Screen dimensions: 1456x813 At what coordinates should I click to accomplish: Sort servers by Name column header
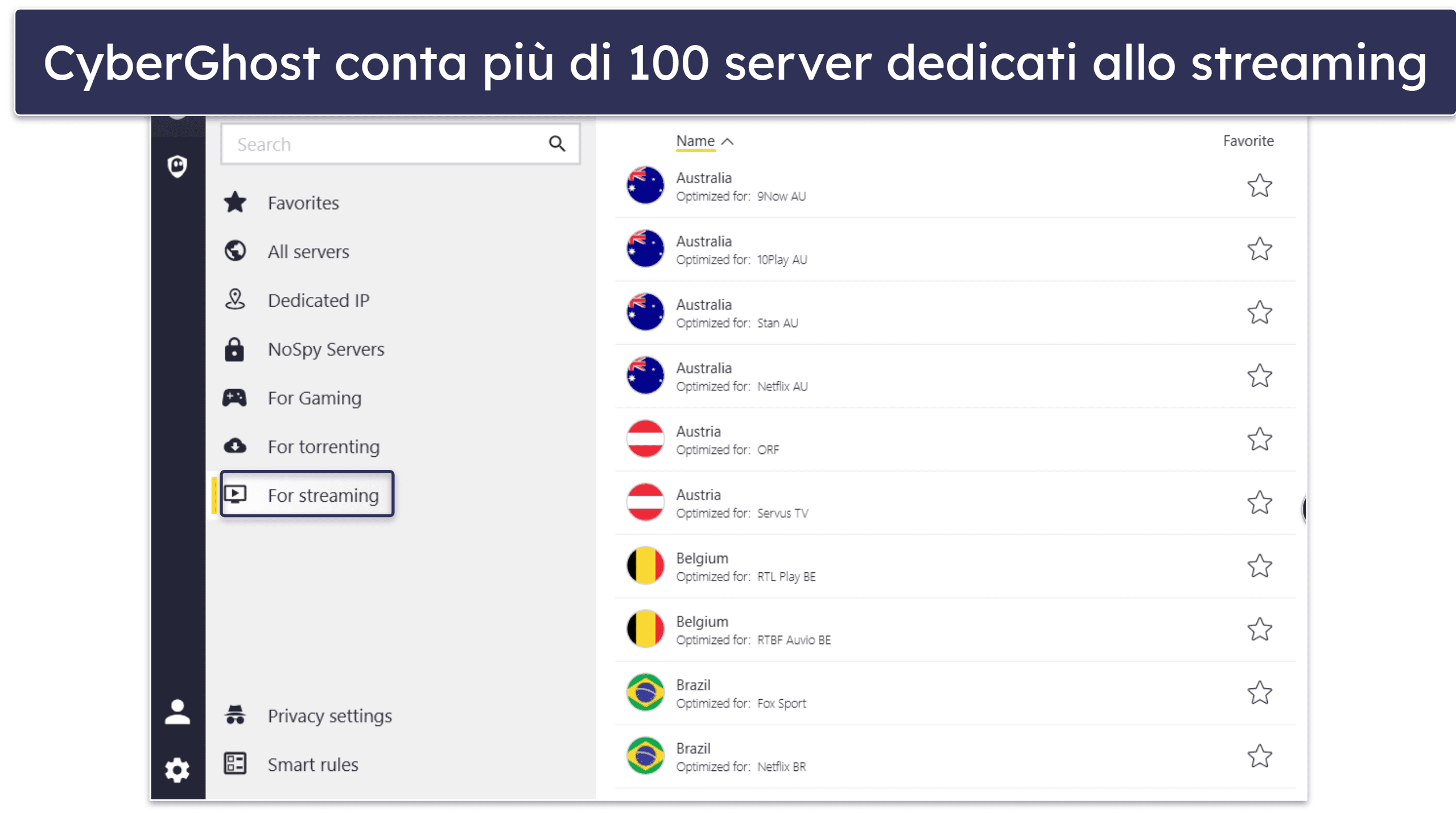coord(695,141)
